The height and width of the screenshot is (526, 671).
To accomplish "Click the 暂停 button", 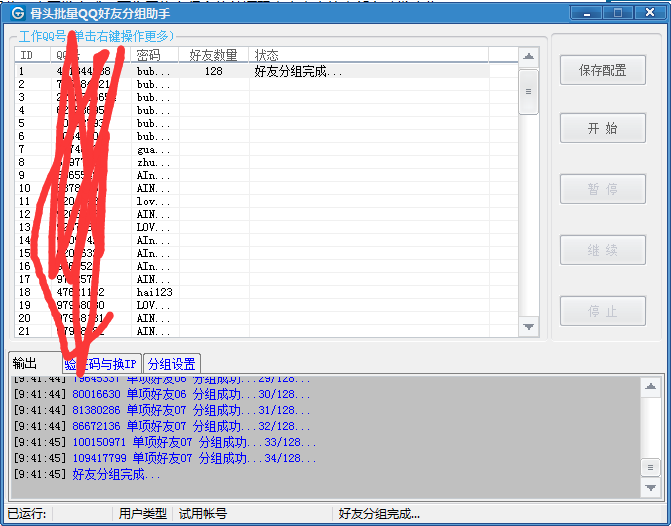I will [x=603, y=190].
